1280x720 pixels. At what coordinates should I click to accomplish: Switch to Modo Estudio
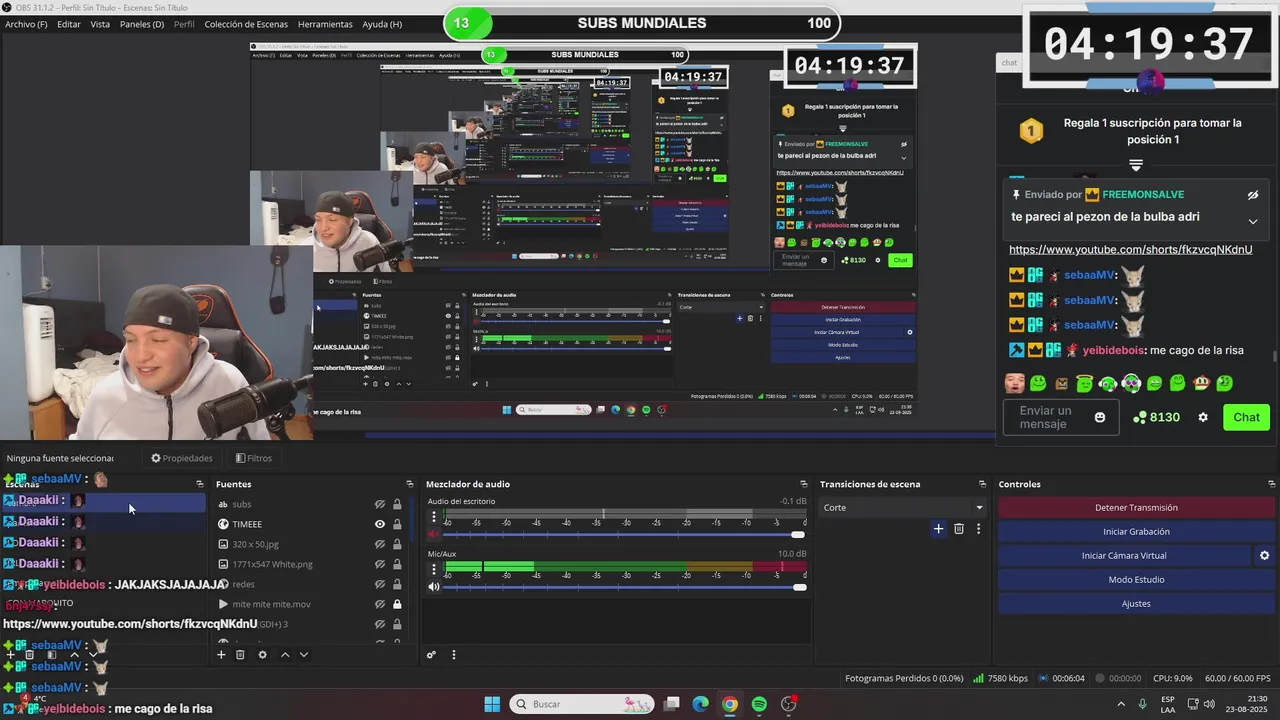point(1136,580)
